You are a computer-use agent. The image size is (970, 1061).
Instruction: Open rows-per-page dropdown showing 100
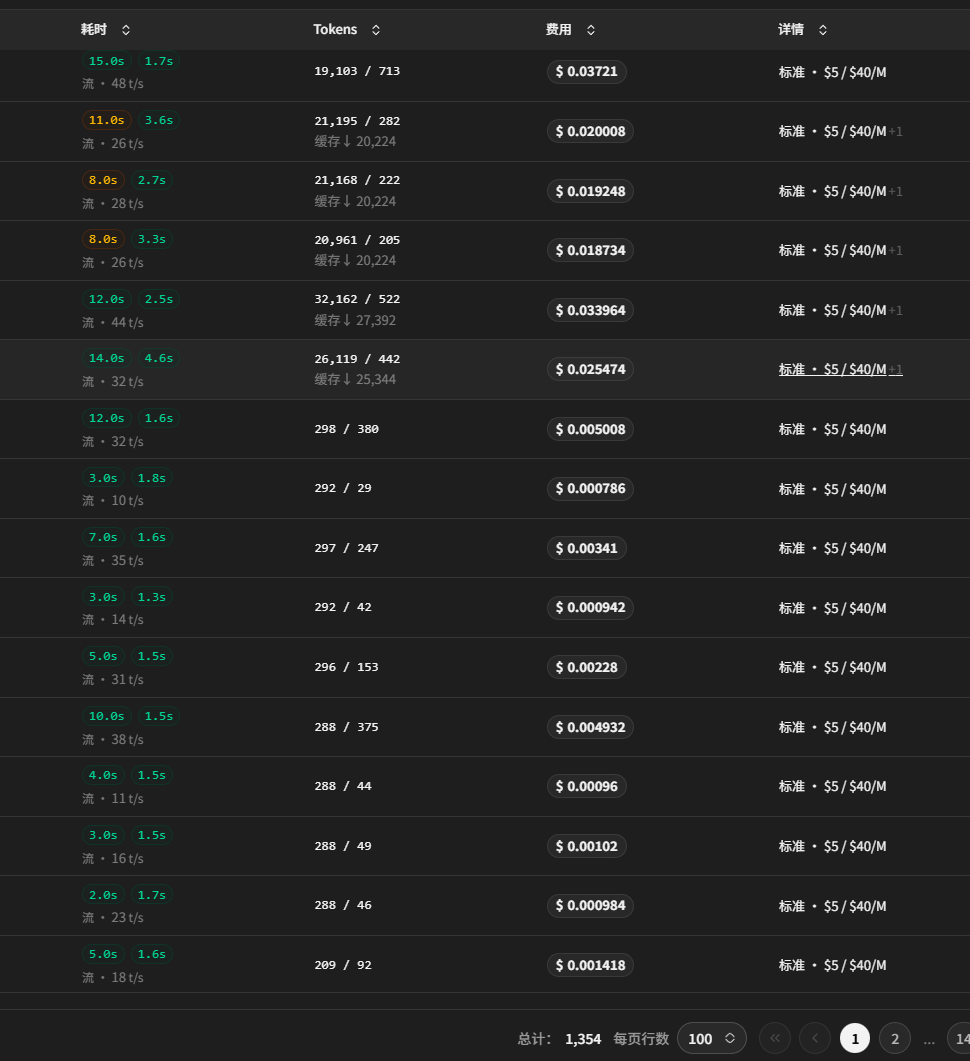pyautogui.click(x=712, y=1038)
